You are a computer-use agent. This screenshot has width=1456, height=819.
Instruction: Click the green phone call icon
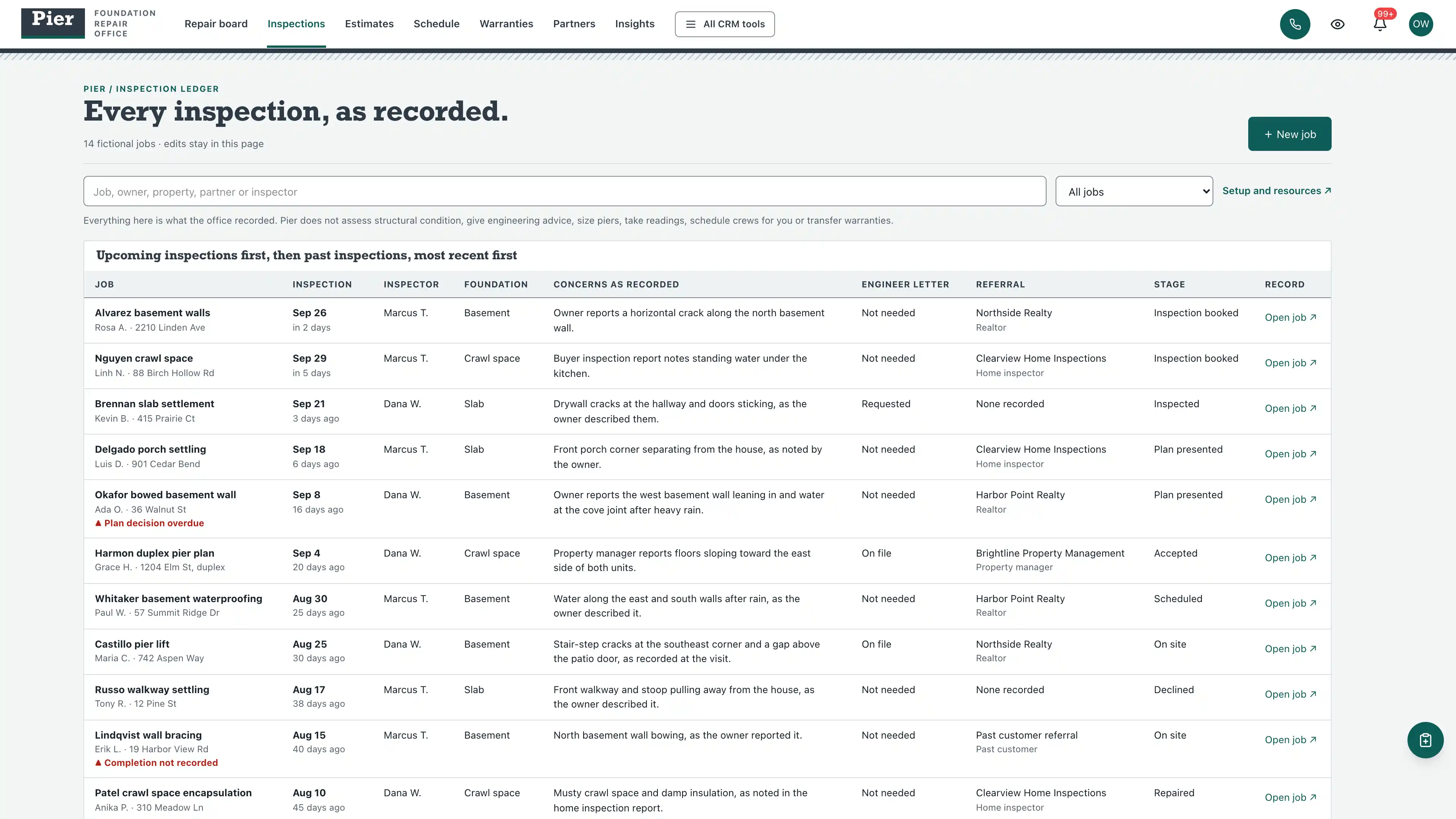click(1295, 24)
